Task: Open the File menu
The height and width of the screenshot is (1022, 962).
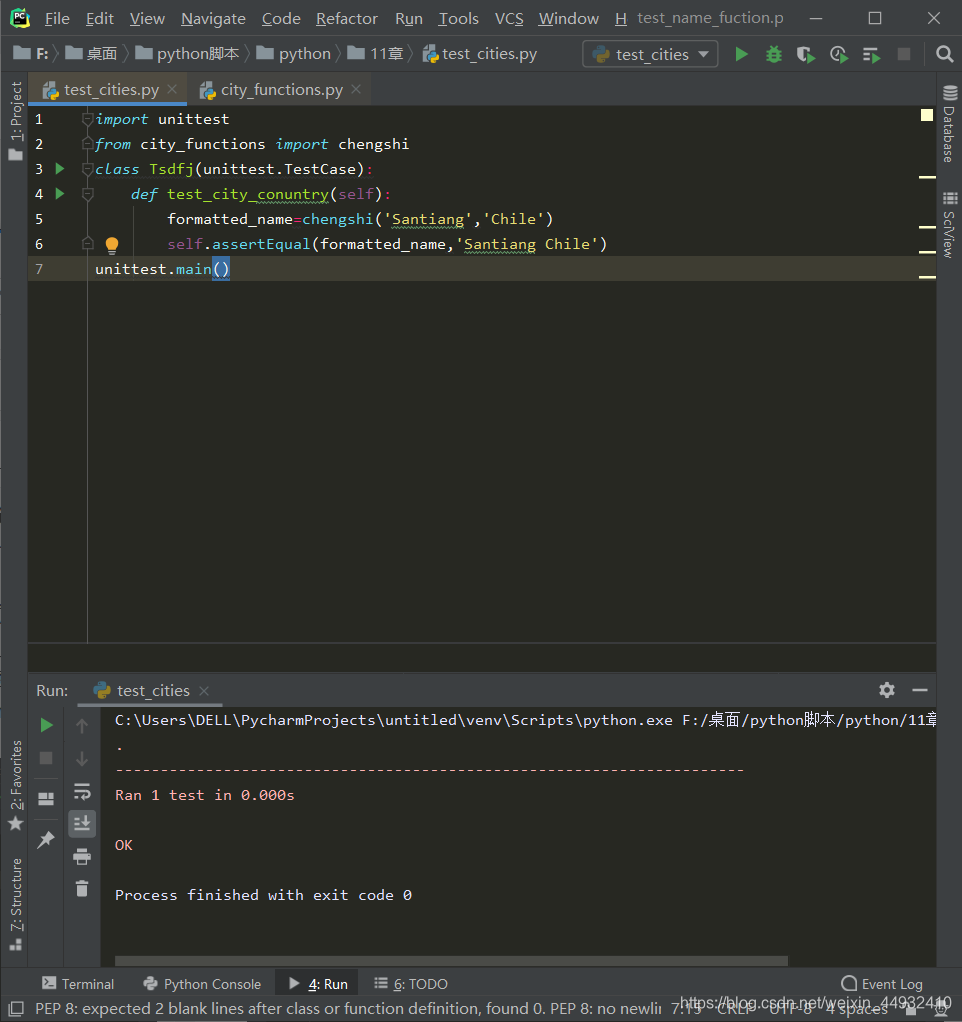Action: [57, 19]
